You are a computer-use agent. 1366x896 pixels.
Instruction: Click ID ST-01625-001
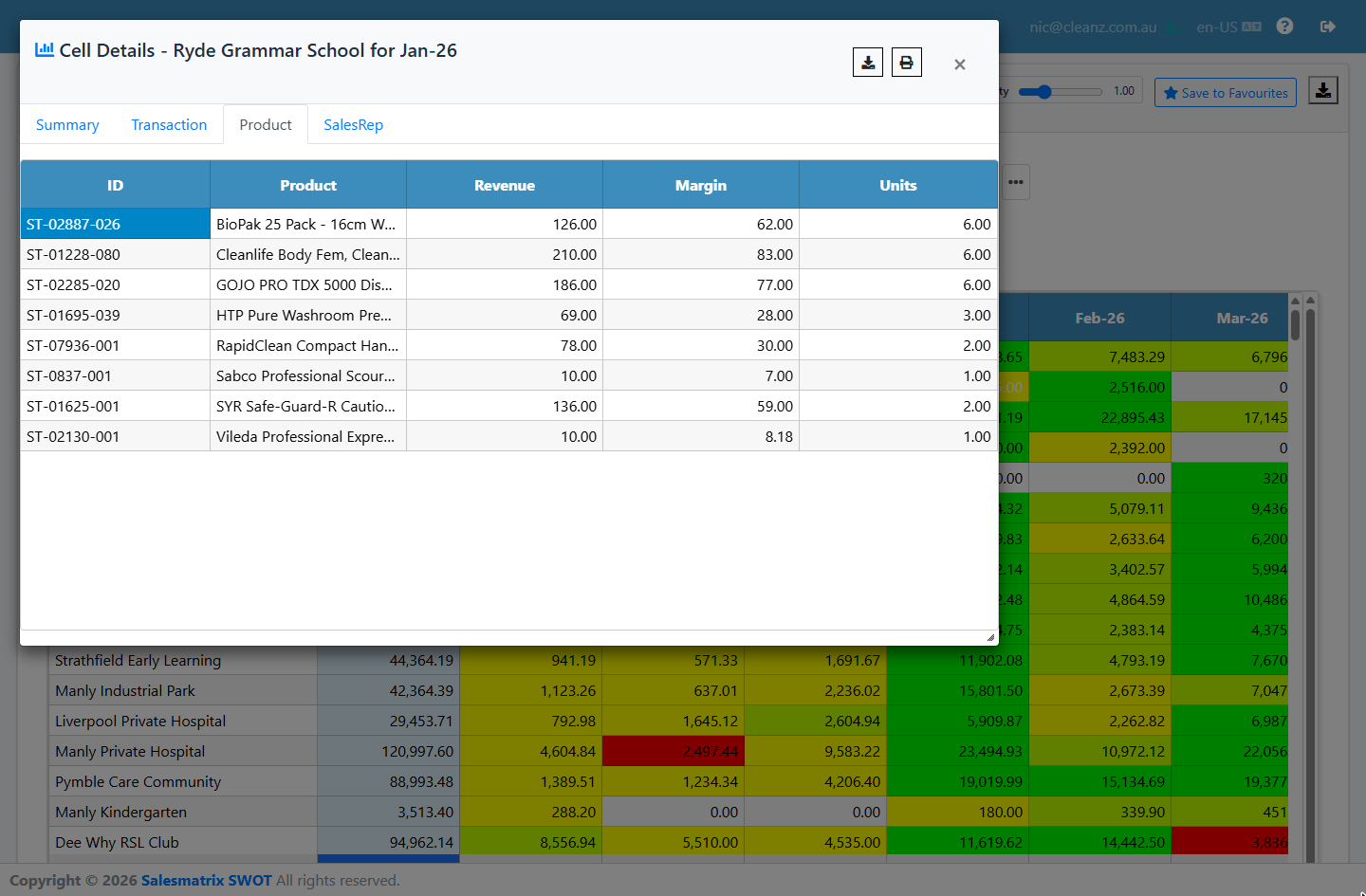(x=115, y=406)
